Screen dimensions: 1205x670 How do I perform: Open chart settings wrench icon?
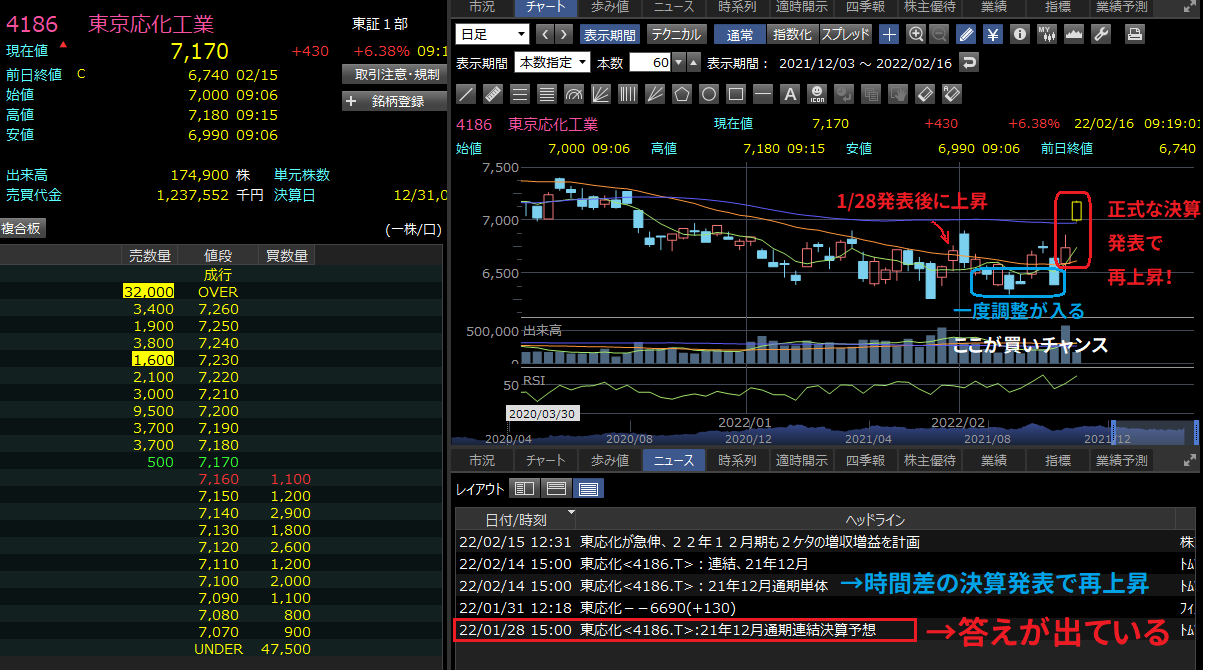[x=1101, y=34]
